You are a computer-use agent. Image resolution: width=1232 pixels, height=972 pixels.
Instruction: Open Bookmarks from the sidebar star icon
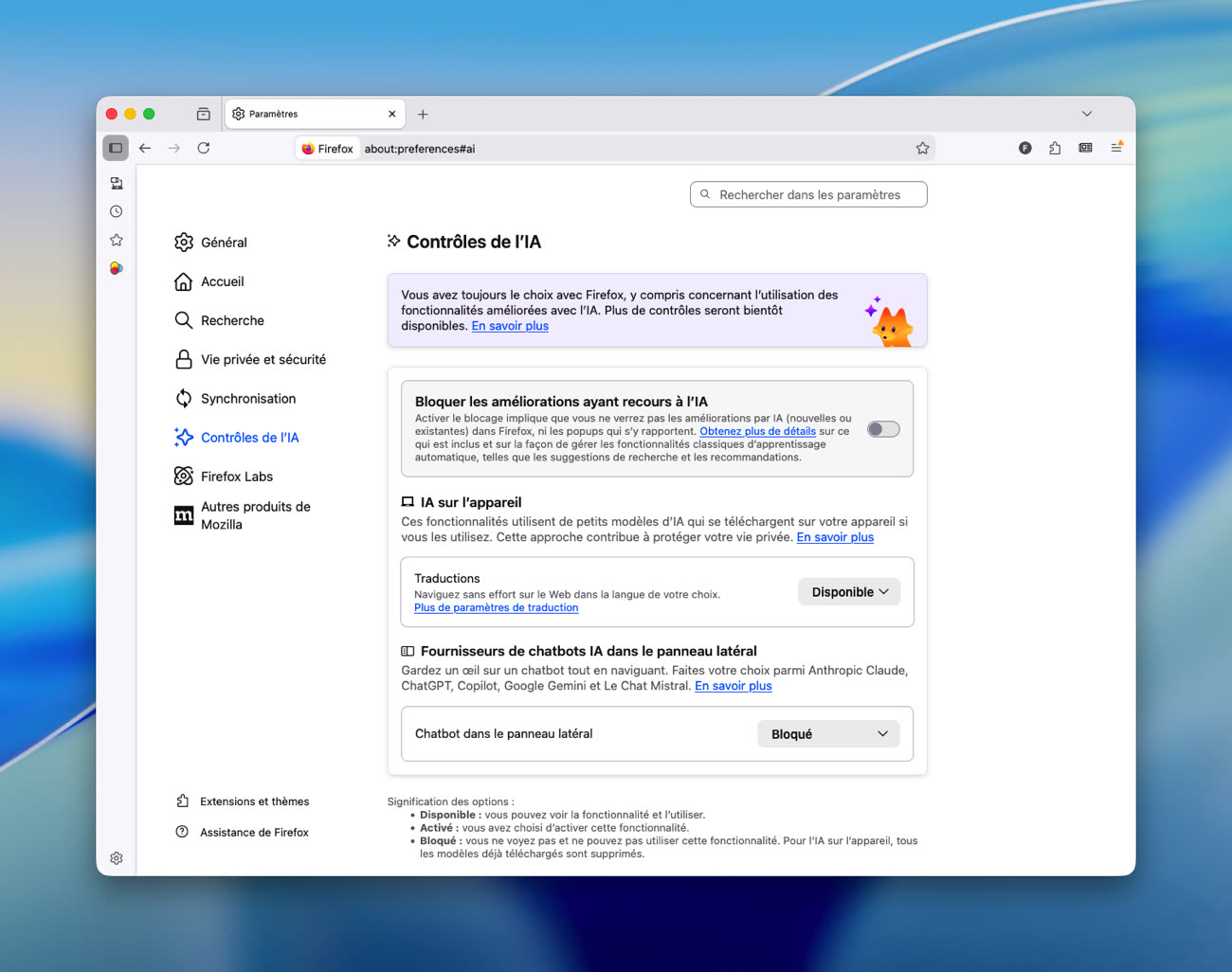[117, 240]
